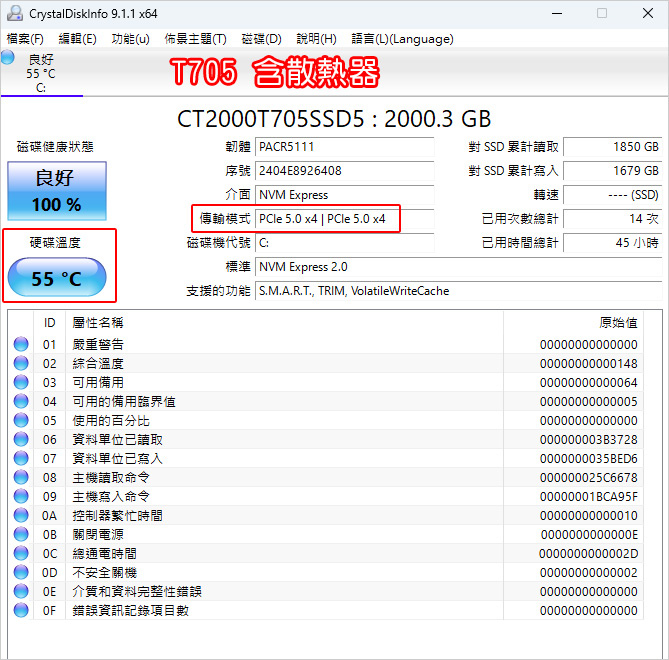Click the ID column header

(x=49, y=323)
